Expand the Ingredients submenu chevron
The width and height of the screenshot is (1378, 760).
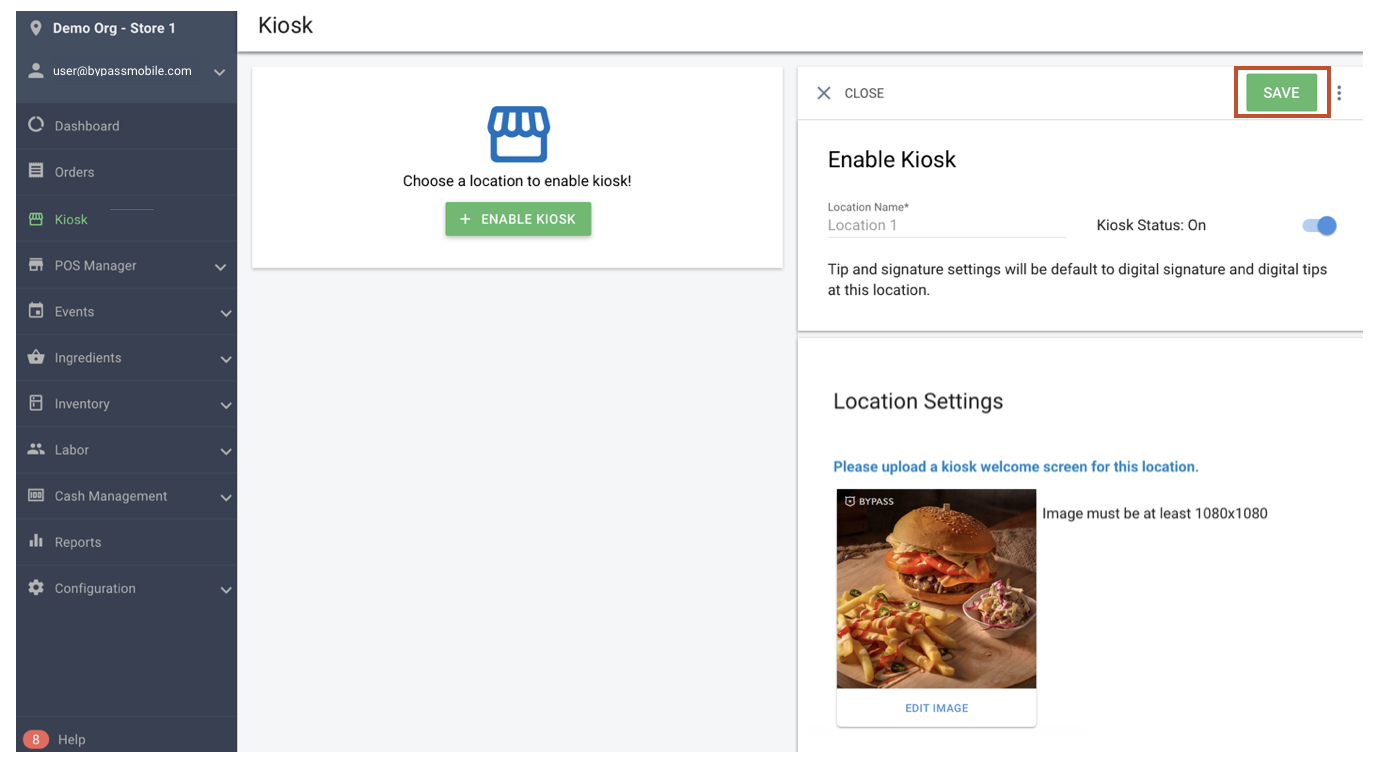(226, 359)
